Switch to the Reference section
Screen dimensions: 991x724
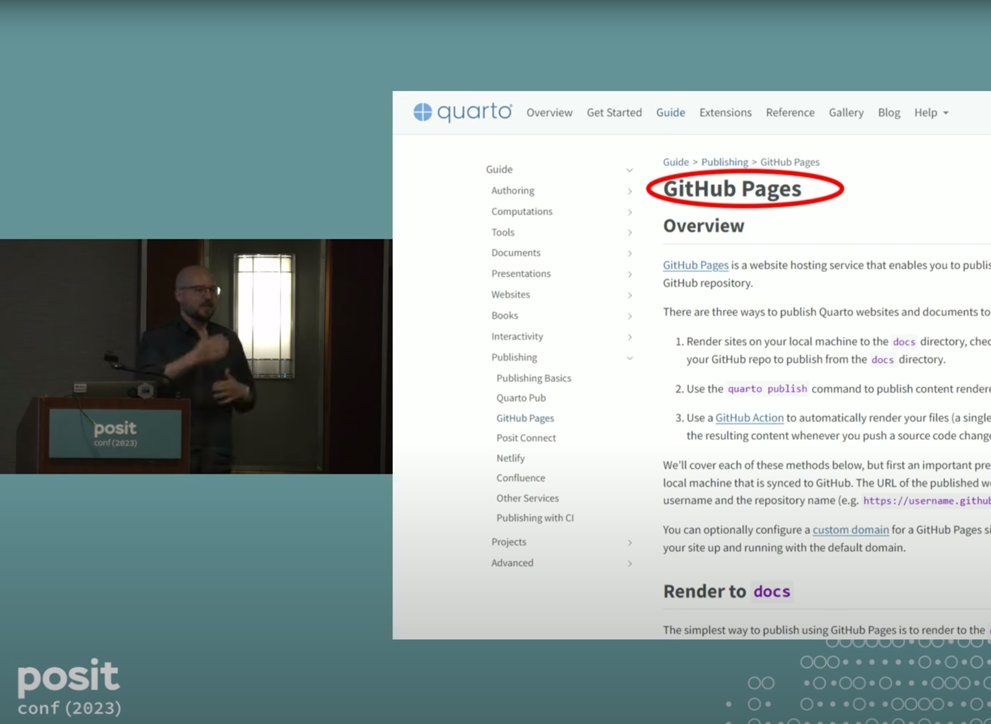pos(790,112)
